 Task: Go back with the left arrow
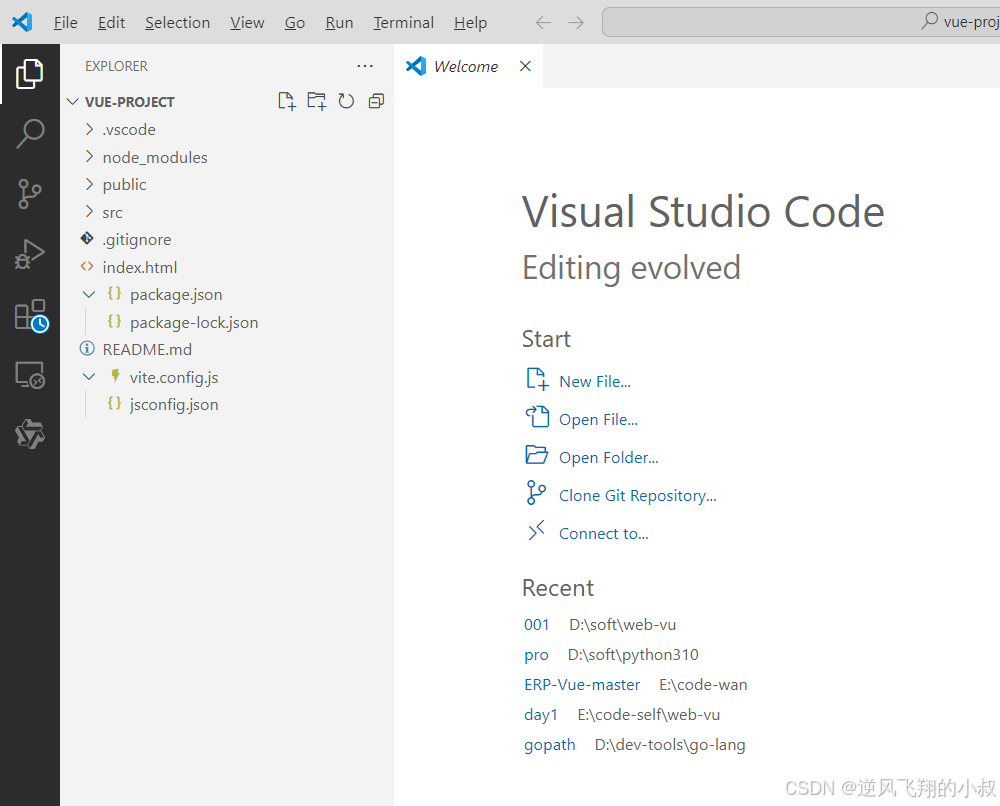[x=543, y=23]
